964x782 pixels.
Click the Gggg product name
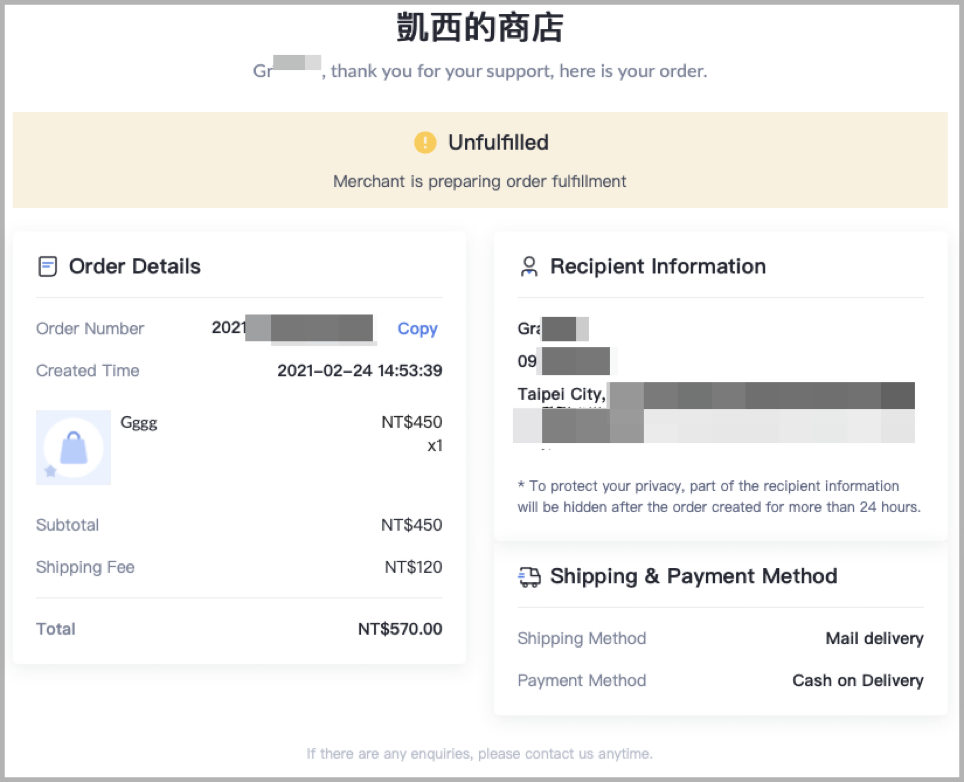click(x=139, y=423)
